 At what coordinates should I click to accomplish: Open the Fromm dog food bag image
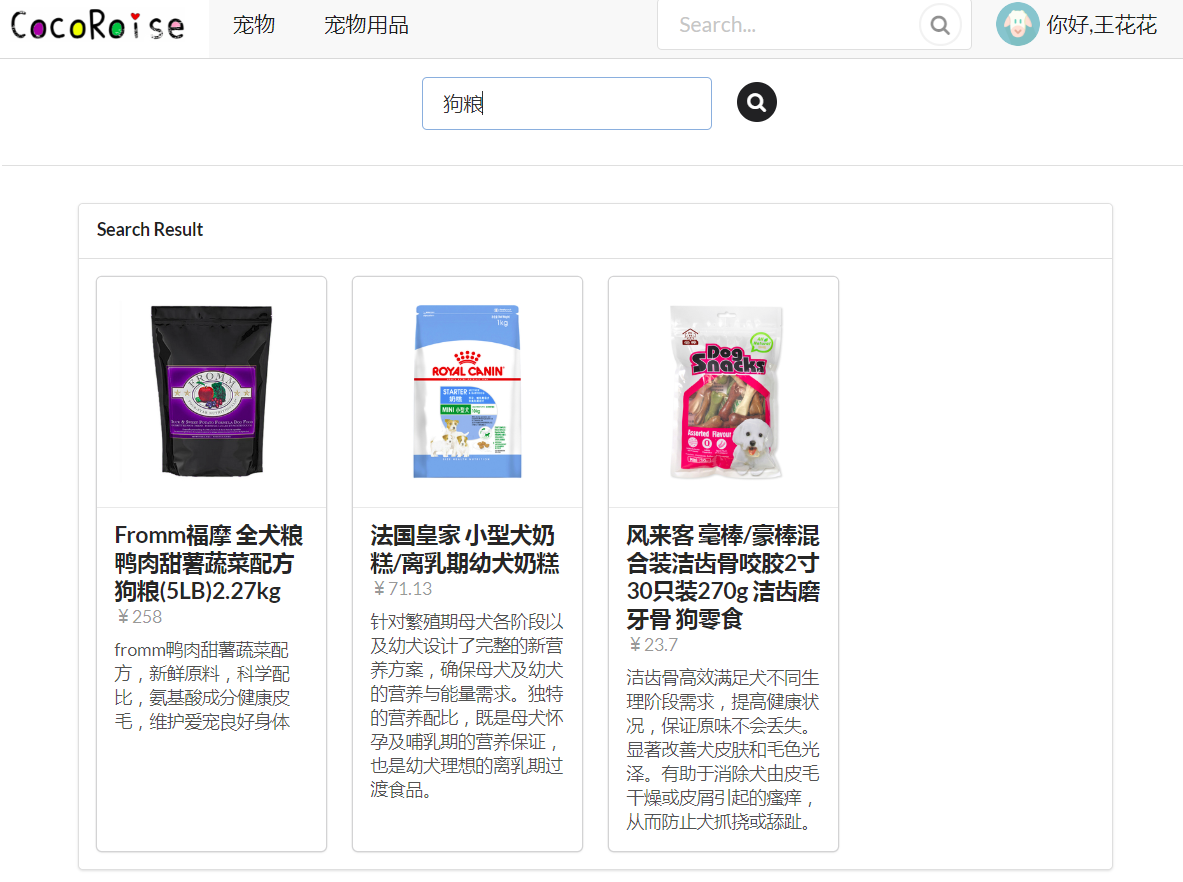(x=211, y=391)
